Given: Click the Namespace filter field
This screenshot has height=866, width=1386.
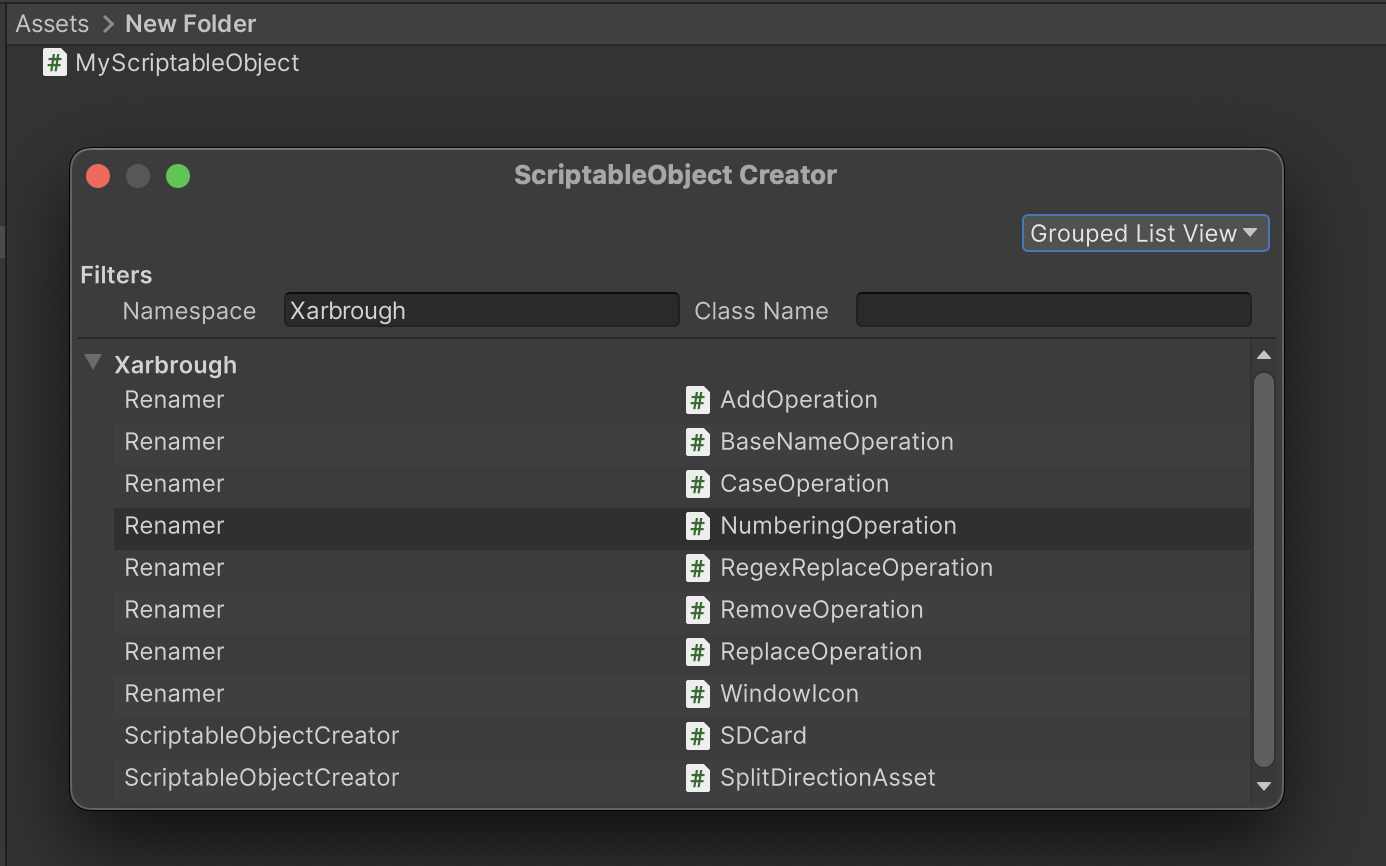Looking at the screenshot, I should [x=480, y=310].
